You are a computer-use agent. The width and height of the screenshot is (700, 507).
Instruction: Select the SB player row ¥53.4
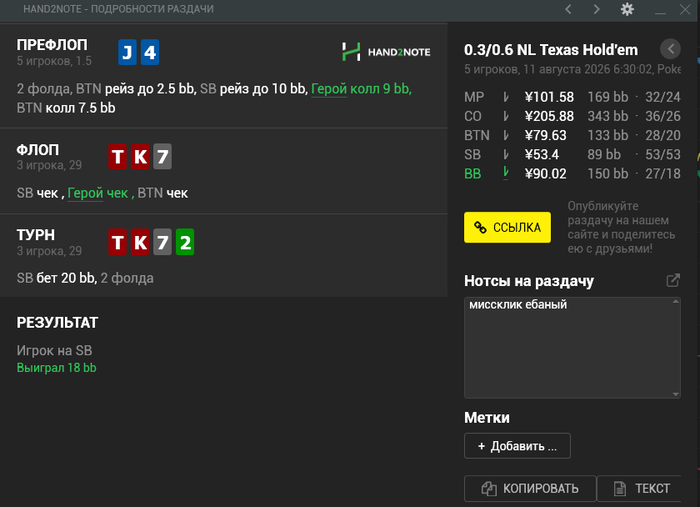coord(572,154)
